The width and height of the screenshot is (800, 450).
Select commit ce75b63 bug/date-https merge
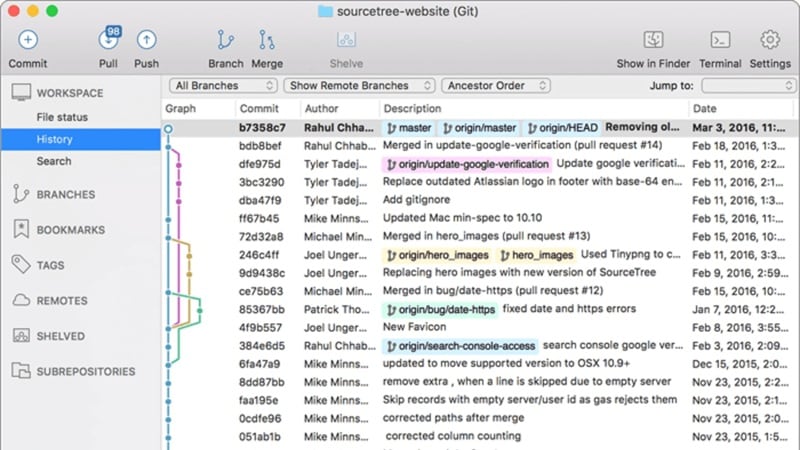480,291
